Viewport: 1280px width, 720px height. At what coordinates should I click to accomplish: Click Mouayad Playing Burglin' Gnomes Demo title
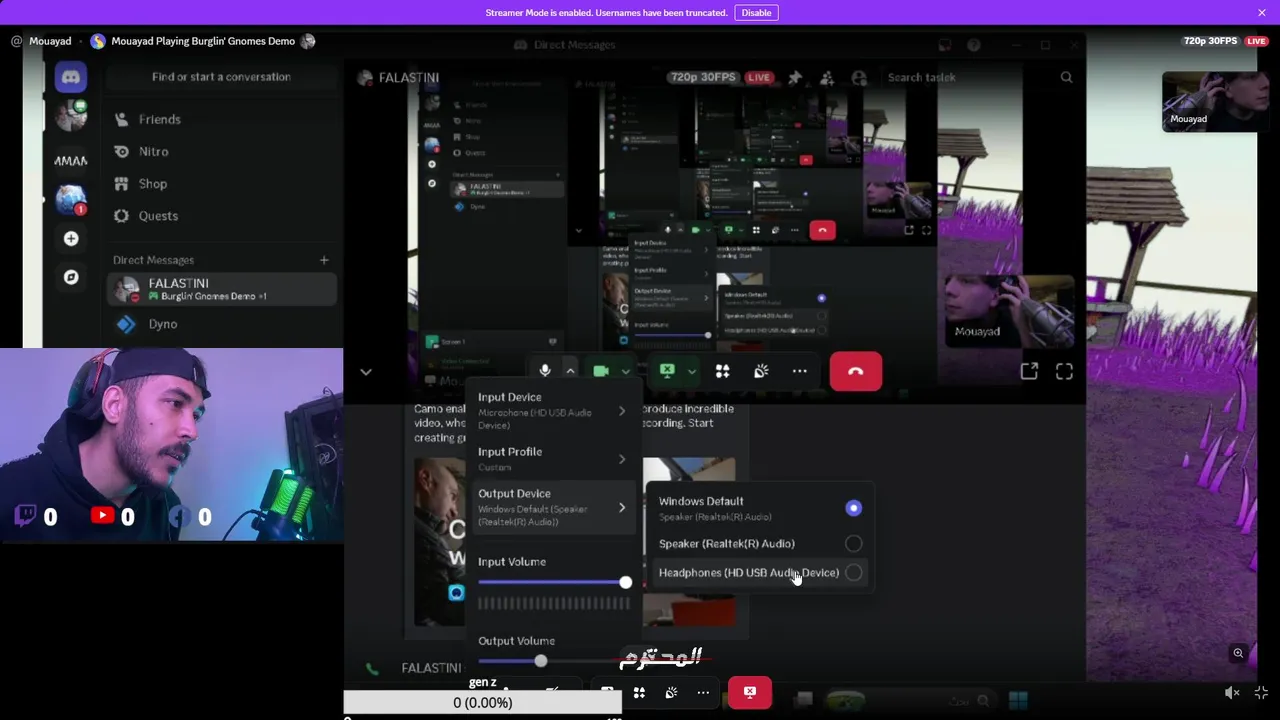(x=203, y=41)
